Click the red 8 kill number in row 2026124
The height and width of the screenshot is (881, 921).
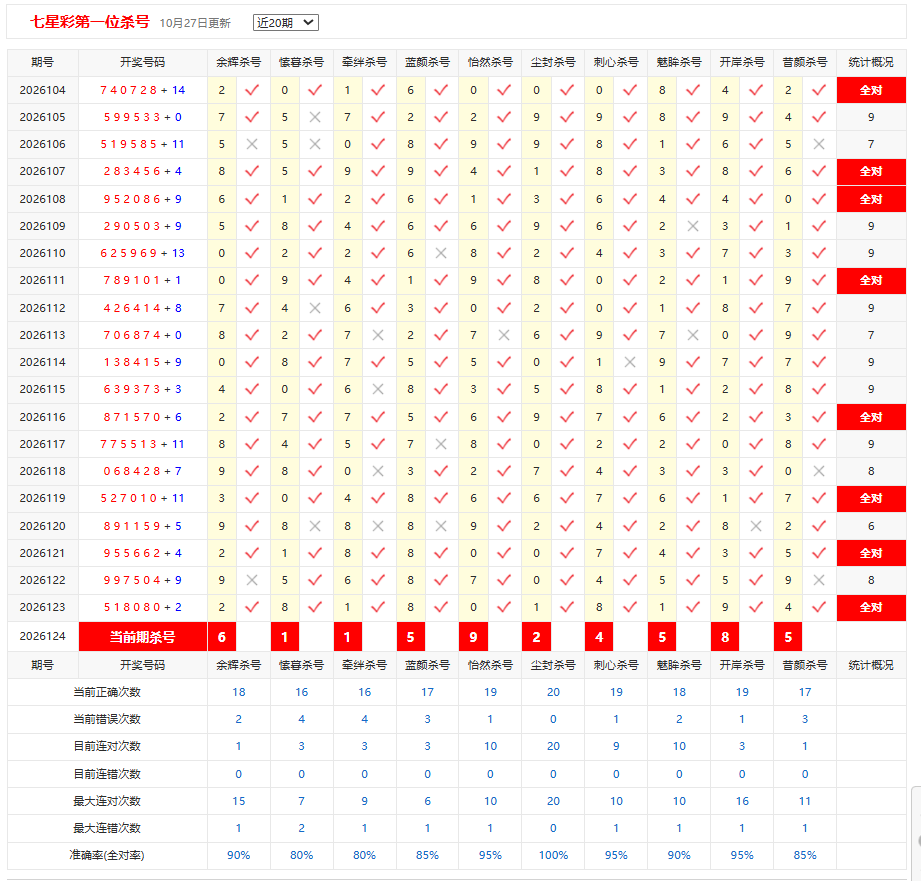point(725,637)
